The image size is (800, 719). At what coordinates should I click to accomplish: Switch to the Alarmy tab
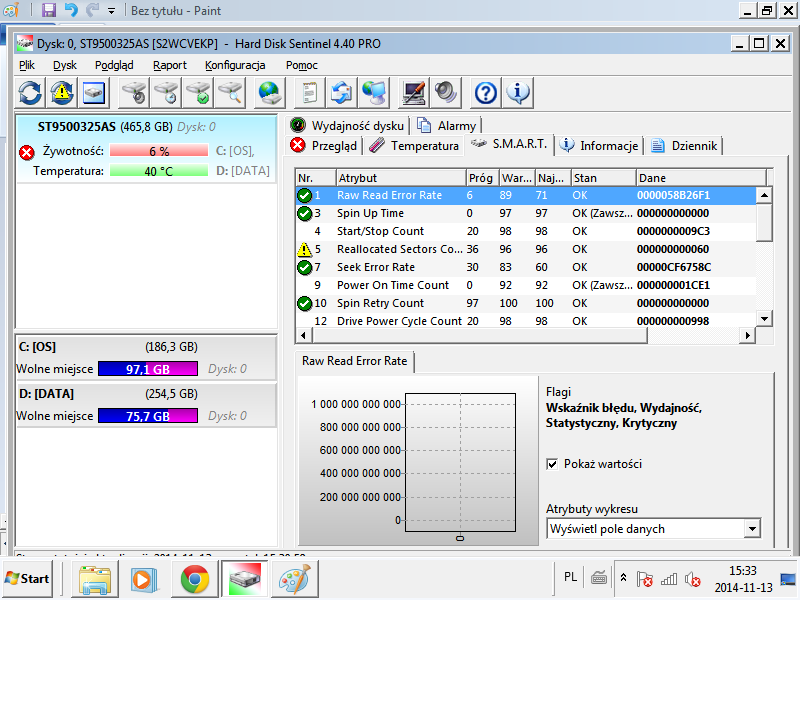point(447,126)
